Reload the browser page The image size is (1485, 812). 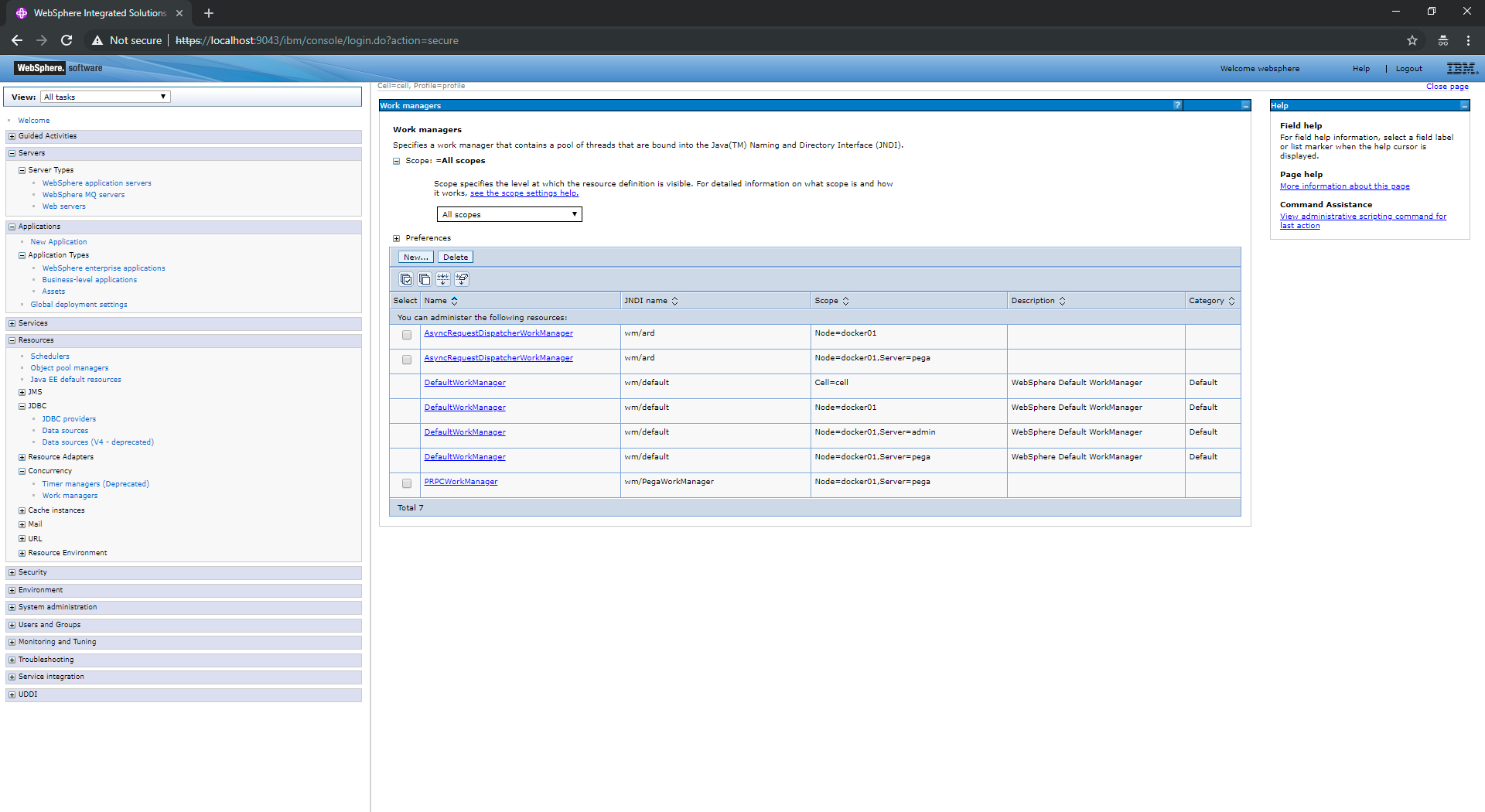[x=67, y=40]
